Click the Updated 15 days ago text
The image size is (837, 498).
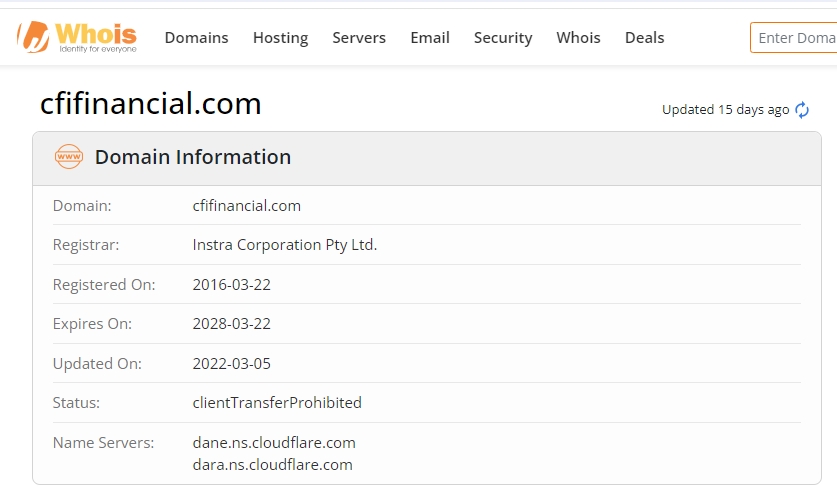click(x=725, y=110)
